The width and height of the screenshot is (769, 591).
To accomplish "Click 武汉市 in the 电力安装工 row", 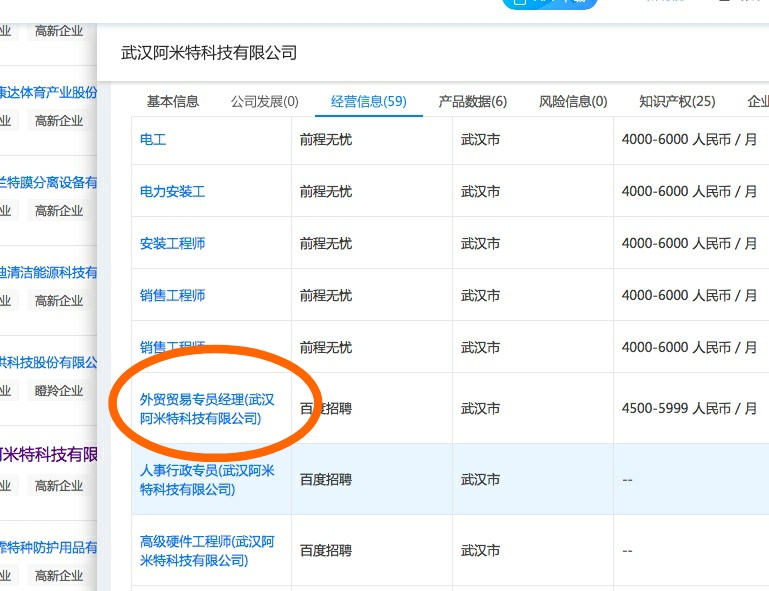I will coord(480,191).
